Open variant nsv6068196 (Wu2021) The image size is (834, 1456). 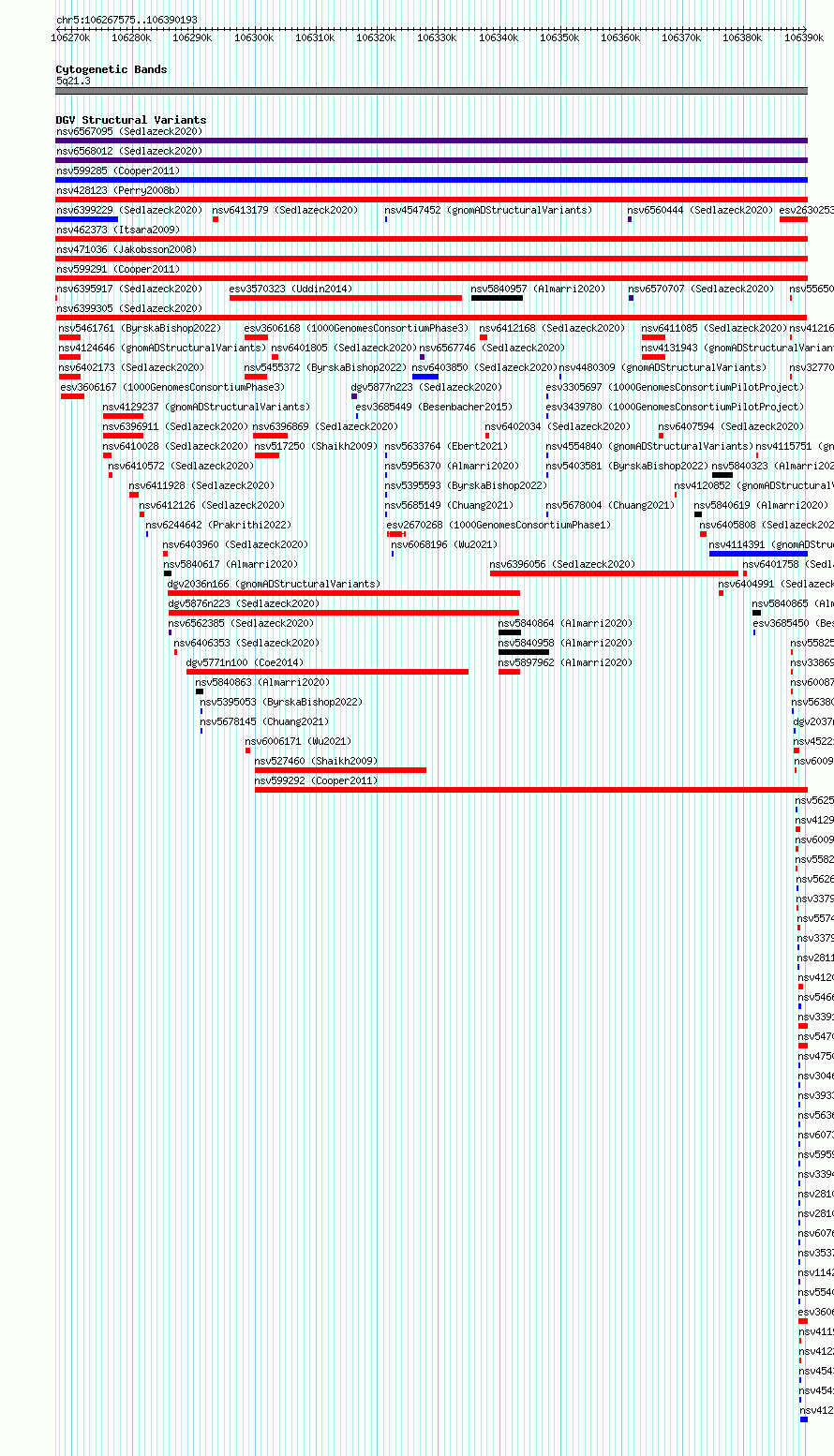(x=444, y=544)
